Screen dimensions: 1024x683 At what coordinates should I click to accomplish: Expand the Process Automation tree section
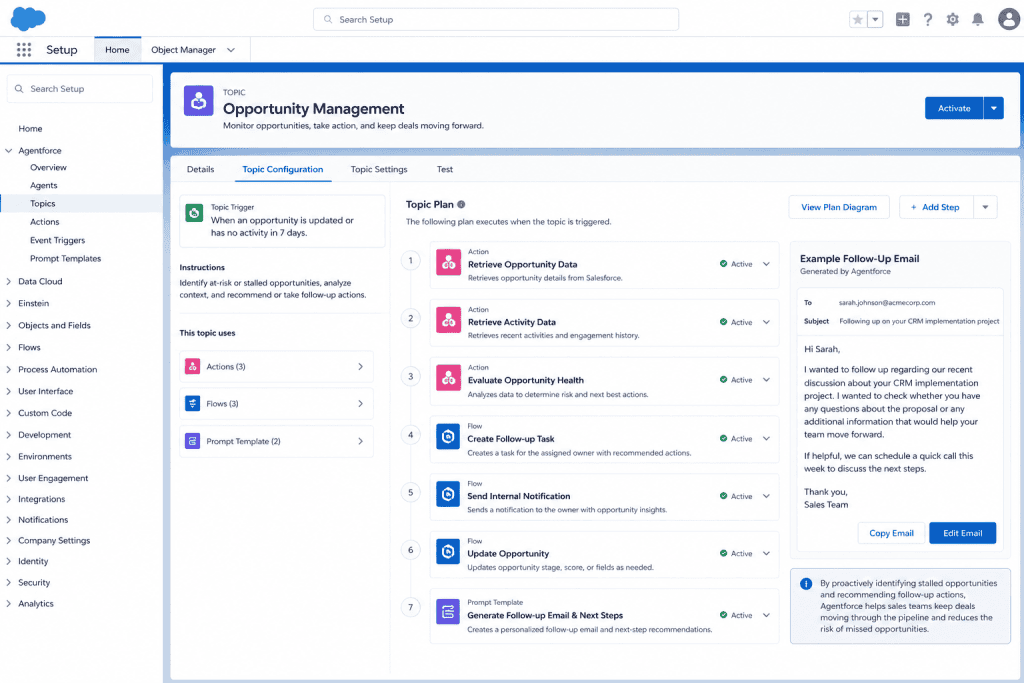pos(8,370)
